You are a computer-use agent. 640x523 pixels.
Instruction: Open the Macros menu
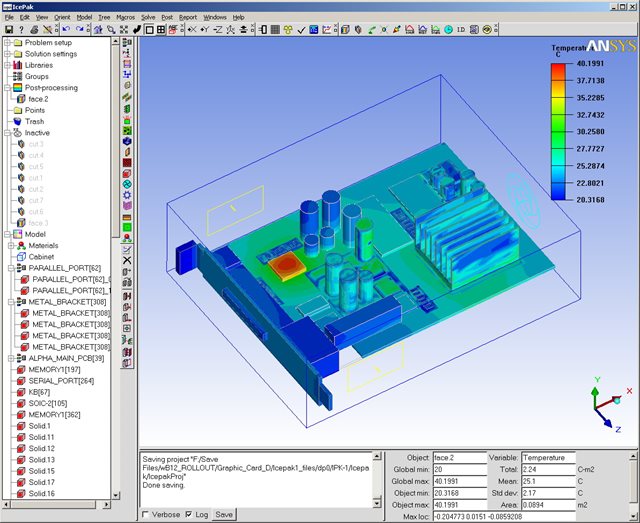(125, 17)
